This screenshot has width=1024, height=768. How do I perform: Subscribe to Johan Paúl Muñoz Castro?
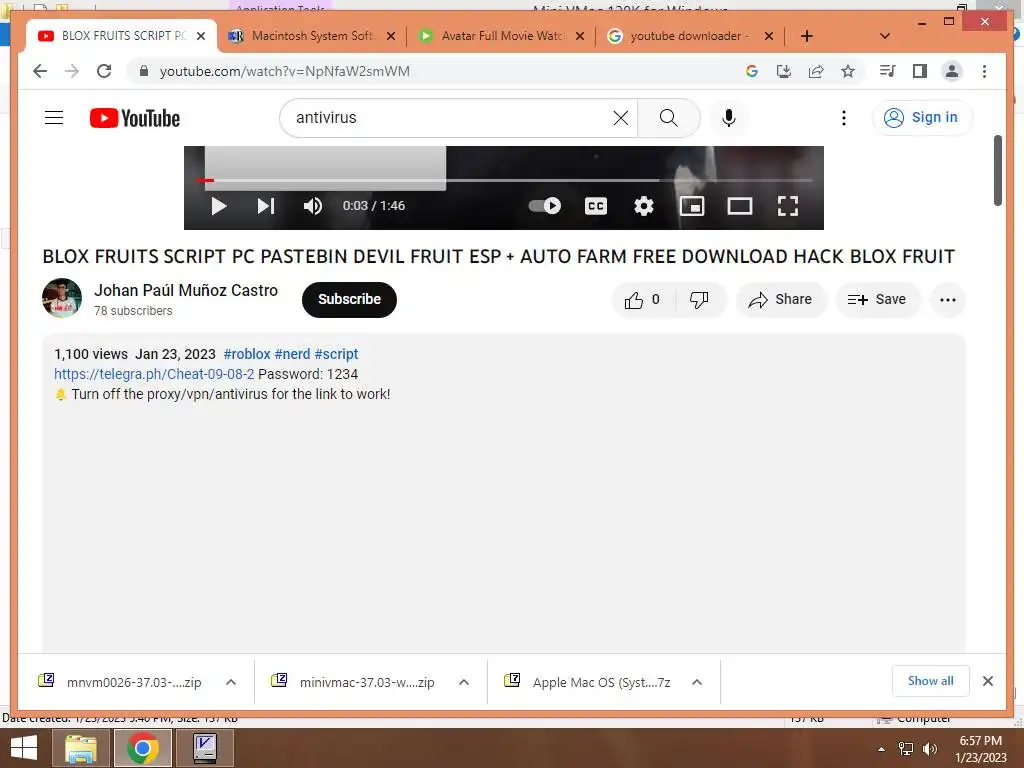[349, 300]
